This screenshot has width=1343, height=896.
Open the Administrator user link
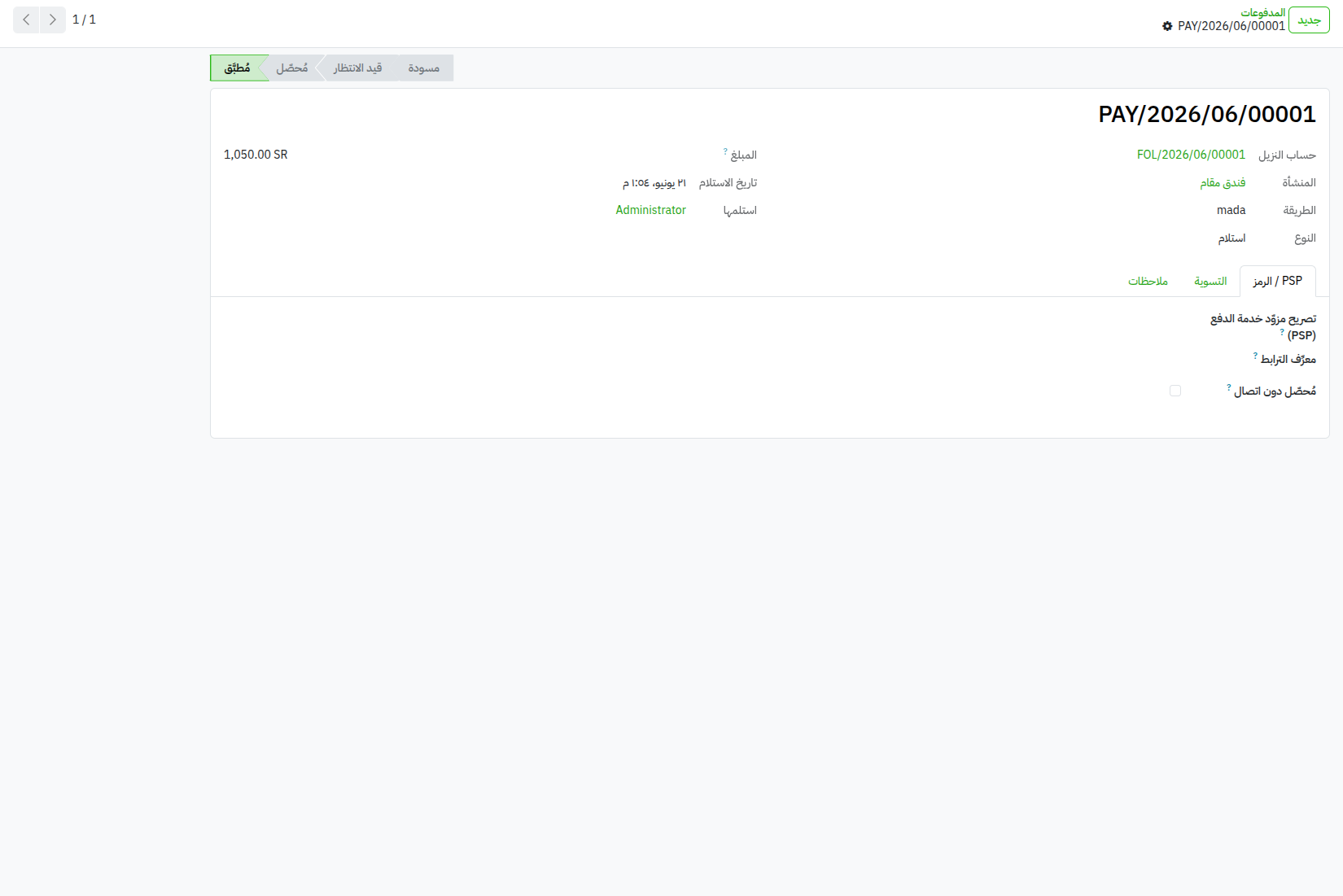[x=650, y=210]
